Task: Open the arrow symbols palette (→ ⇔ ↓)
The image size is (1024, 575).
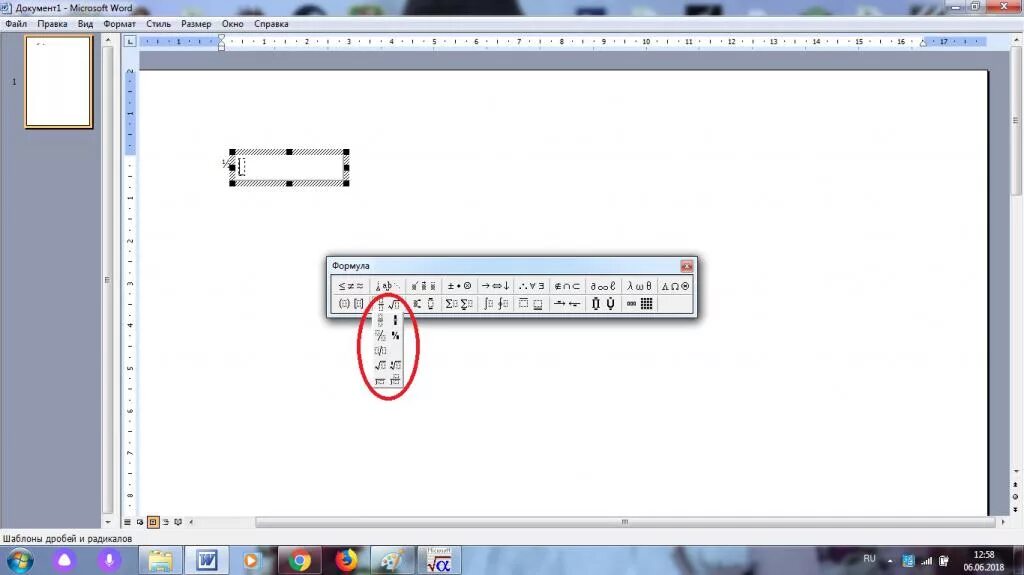Action: coord(495,286)
